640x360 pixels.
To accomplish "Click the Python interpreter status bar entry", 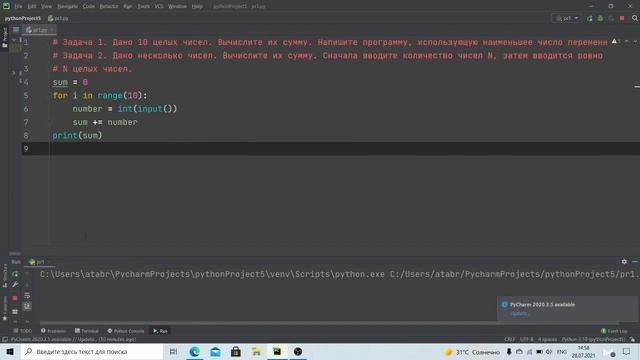I will 593,340.
